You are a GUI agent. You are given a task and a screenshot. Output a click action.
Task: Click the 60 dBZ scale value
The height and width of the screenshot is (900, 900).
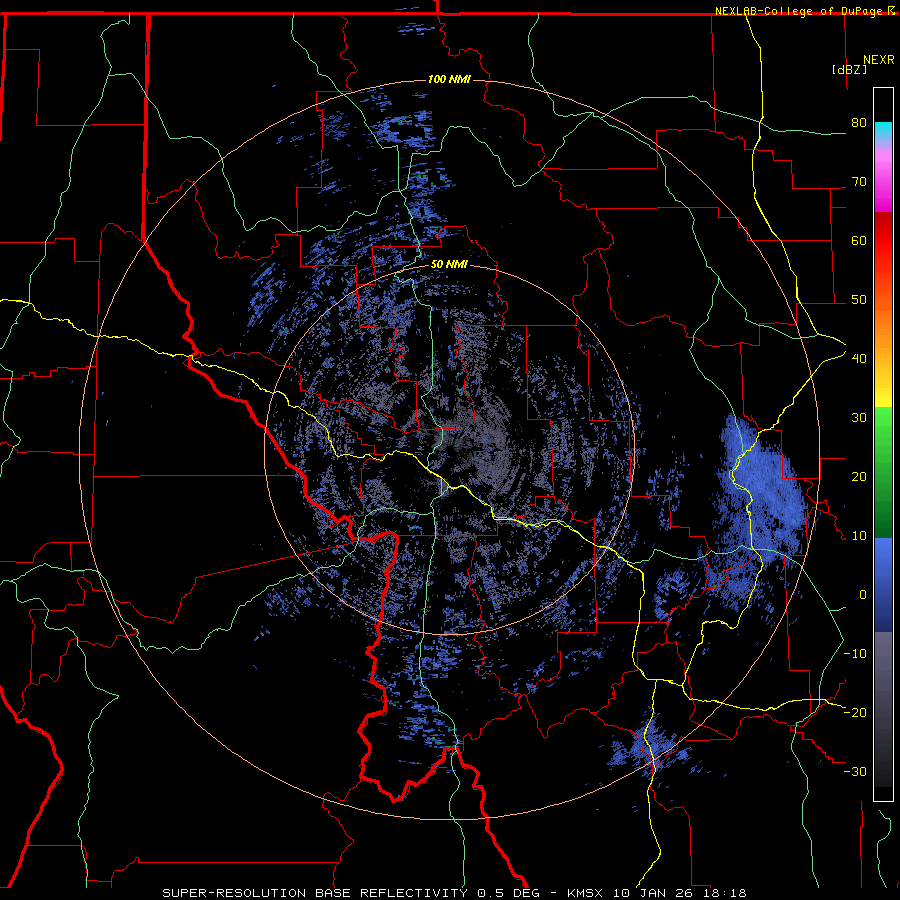coord(859,240)
